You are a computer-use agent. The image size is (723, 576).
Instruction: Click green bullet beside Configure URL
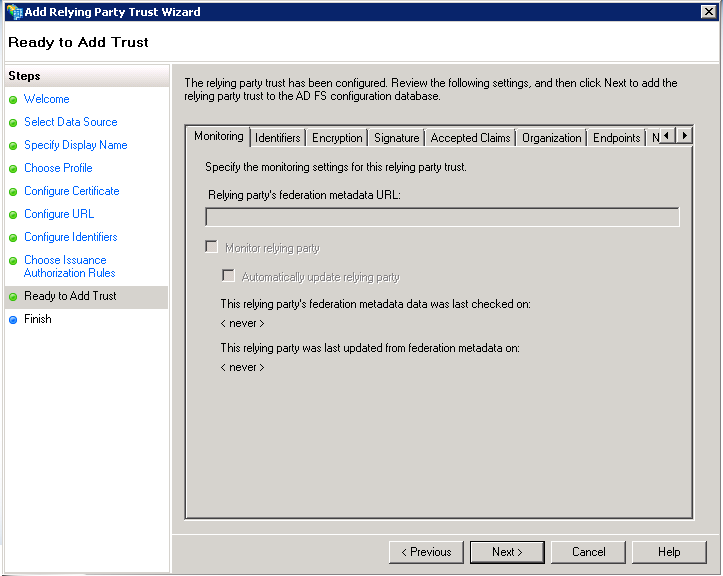(x=13, y=215)
